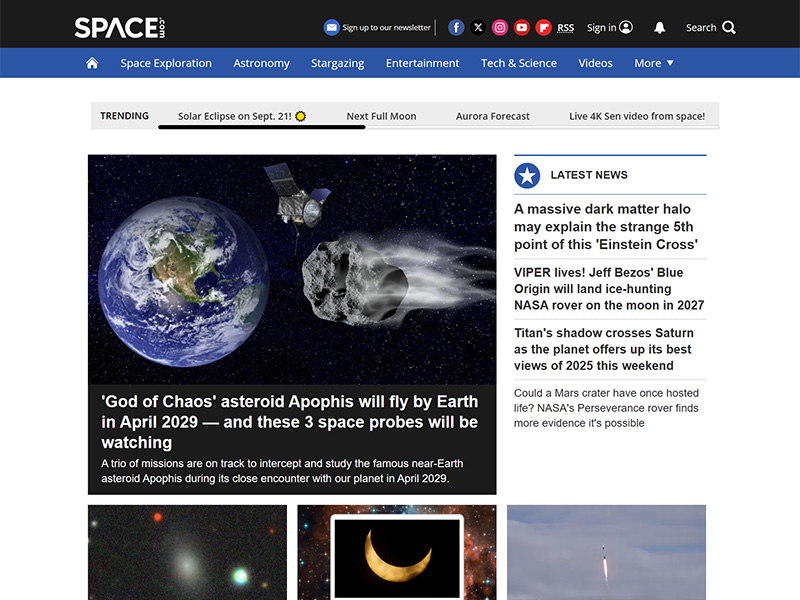
Task: Open the RSS feed link
Action: [565, 27]
